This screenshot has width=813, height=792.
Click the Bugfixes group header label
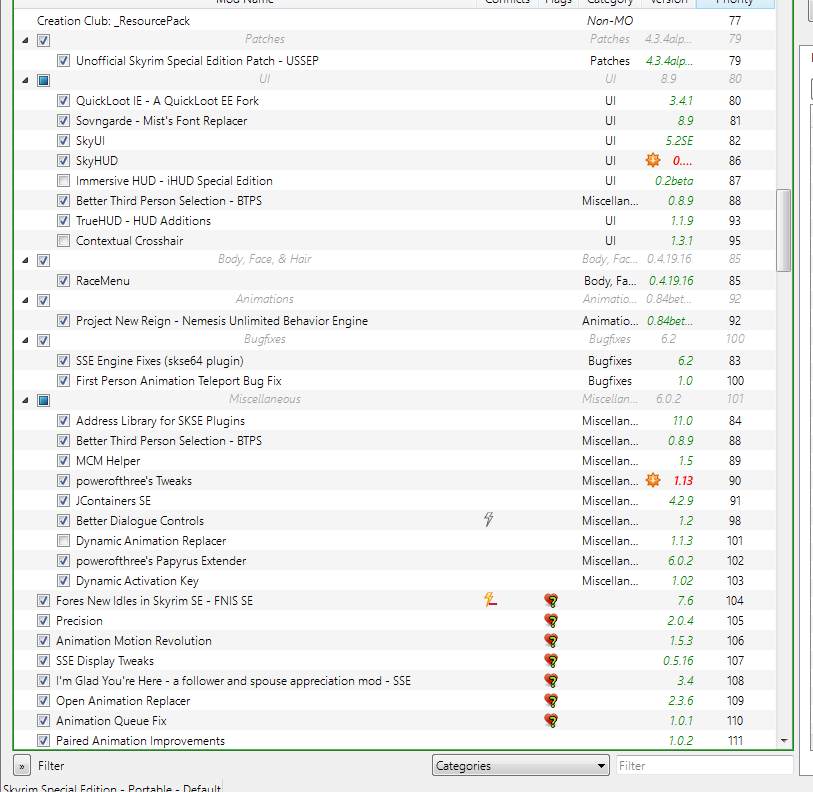click(x=264, y=339)
